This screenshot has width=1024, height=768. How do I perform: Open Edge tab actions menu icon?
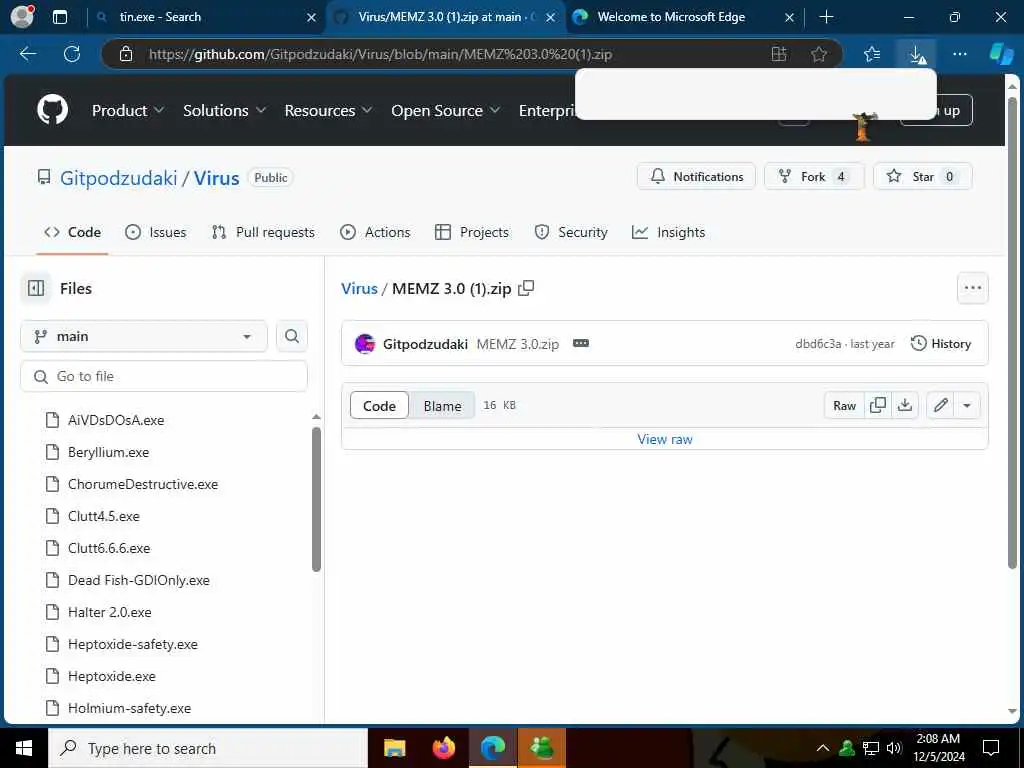[x=59, y=17]
